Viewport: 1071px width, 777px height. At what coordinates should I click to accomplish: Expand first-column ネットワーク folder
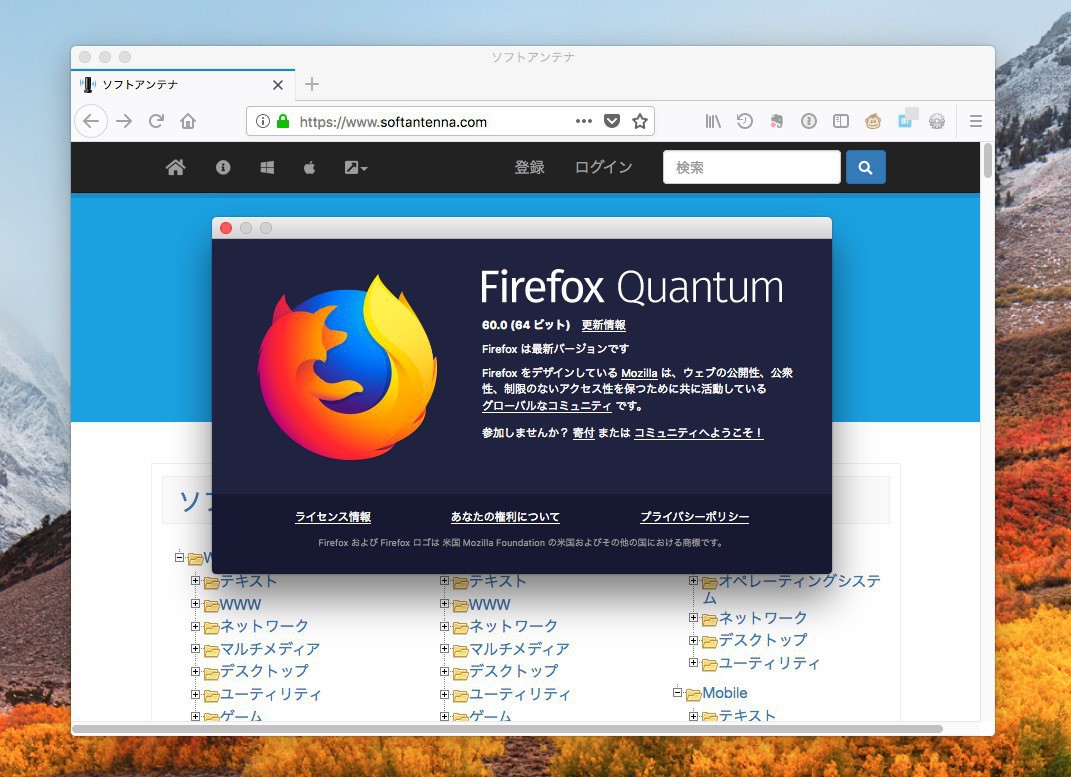click(195, 626)
